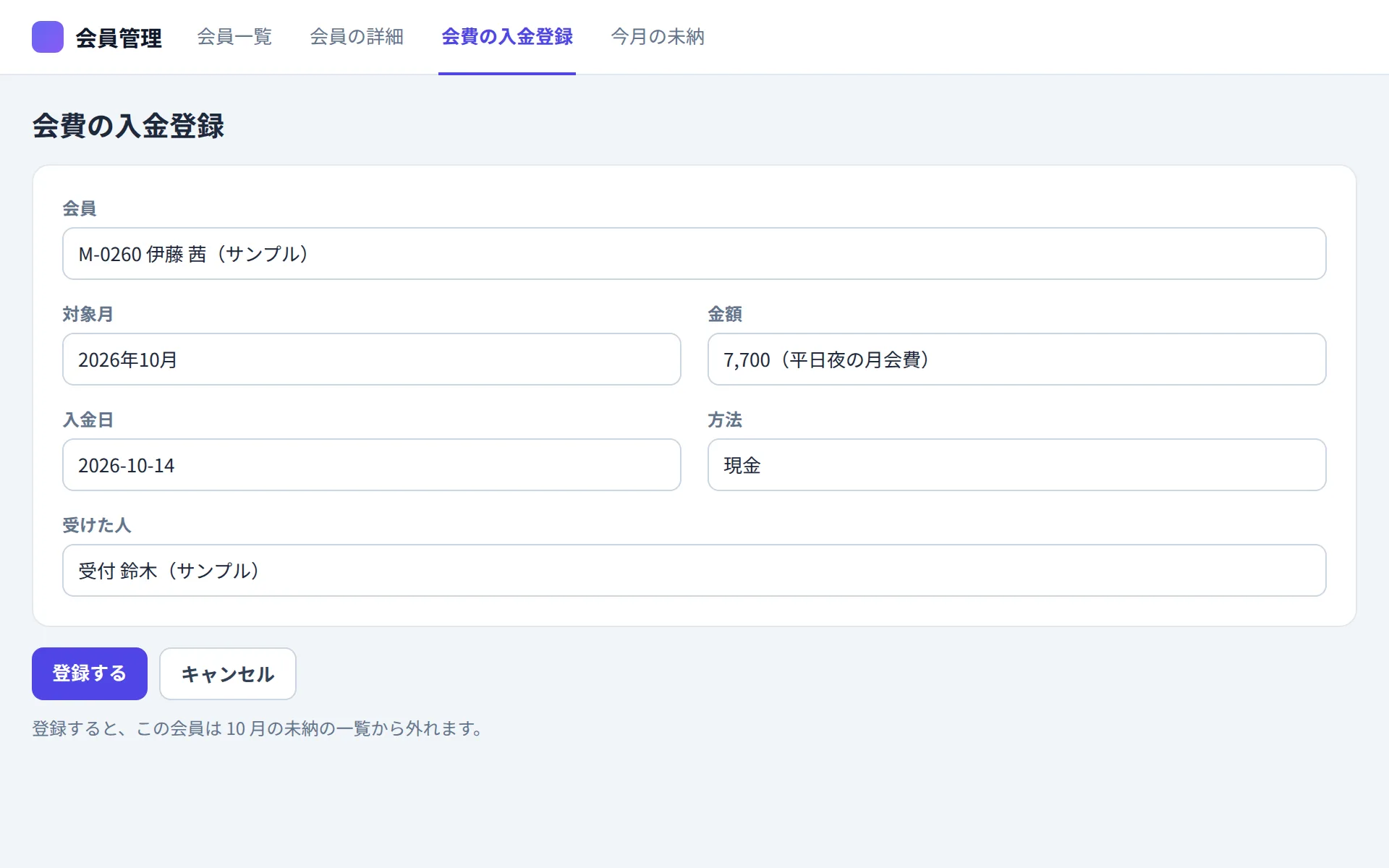
Task: Click the 対象月 label
Action: tap(88, 314)
